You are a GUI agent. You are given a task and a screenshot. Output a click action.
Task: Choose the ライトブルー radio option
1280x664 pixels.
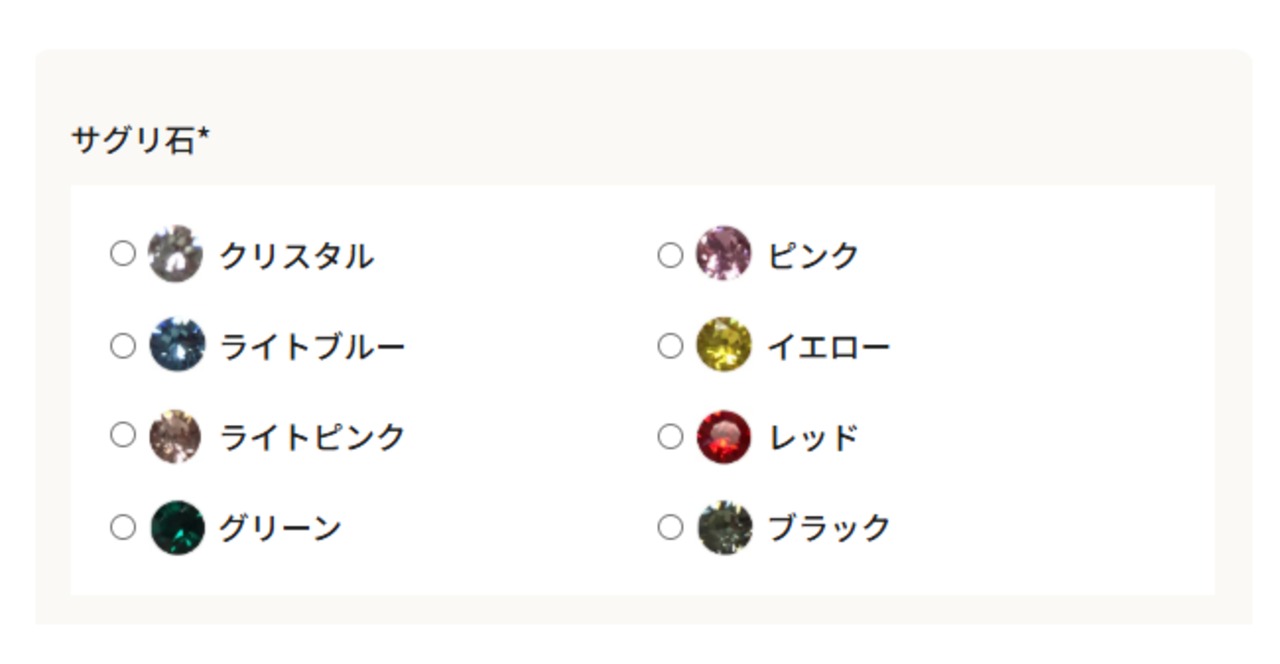point(122,346)
